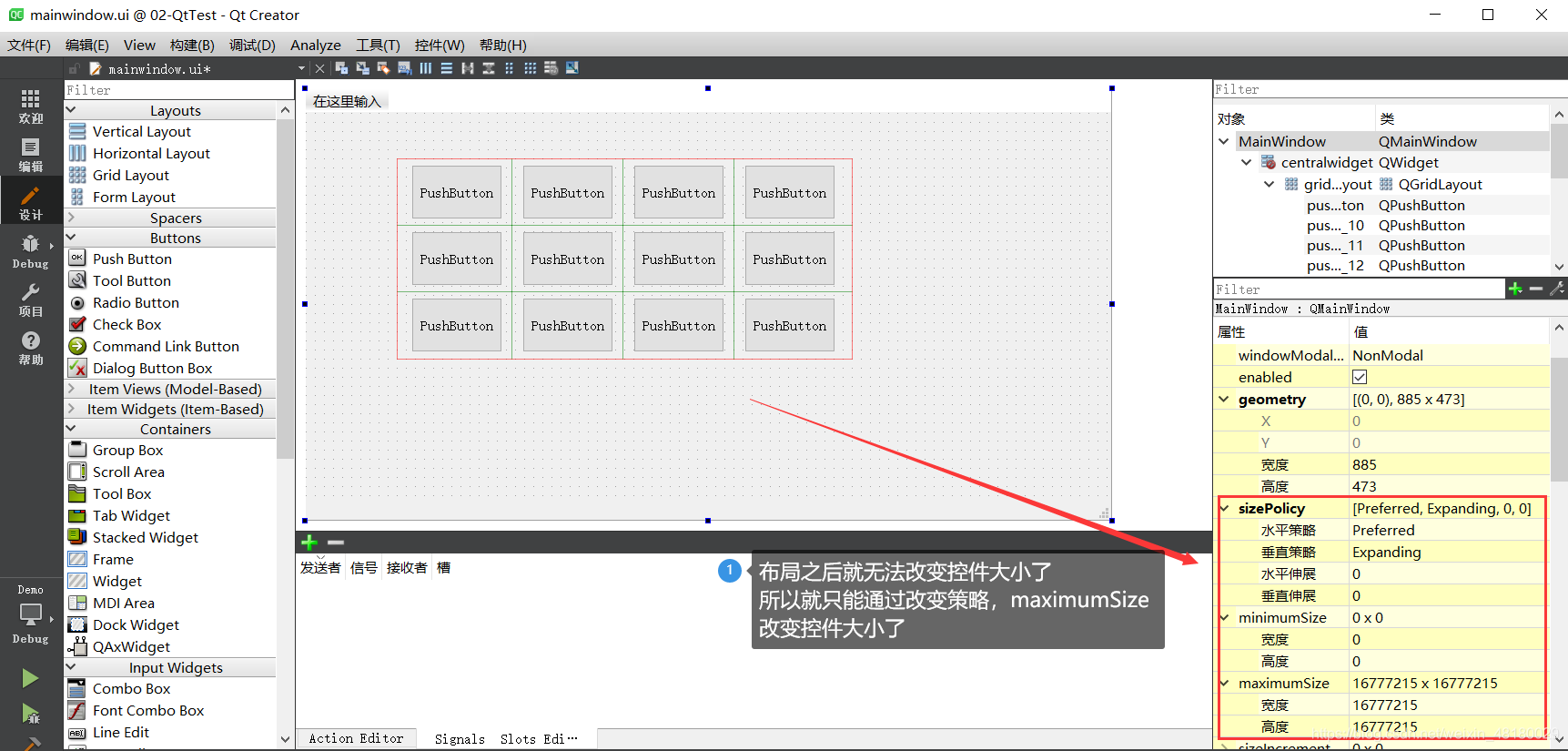This screenshot has width=1568, height=751.
Task: Collapse the centralwidget tree node
Action: click(1247, 162)
